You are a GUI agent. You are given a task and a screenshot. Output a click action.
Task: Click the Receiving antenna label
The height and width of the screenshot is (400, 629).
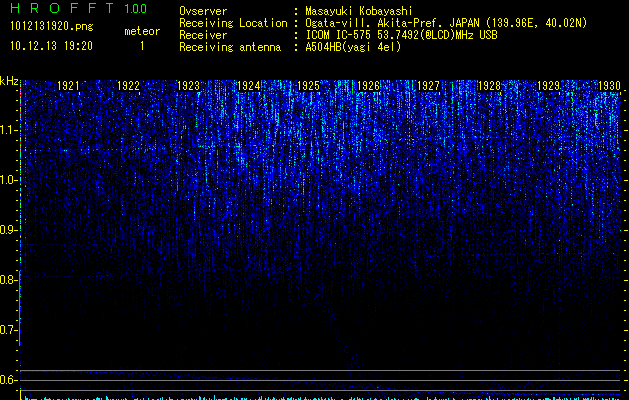[x=230, y=47]
